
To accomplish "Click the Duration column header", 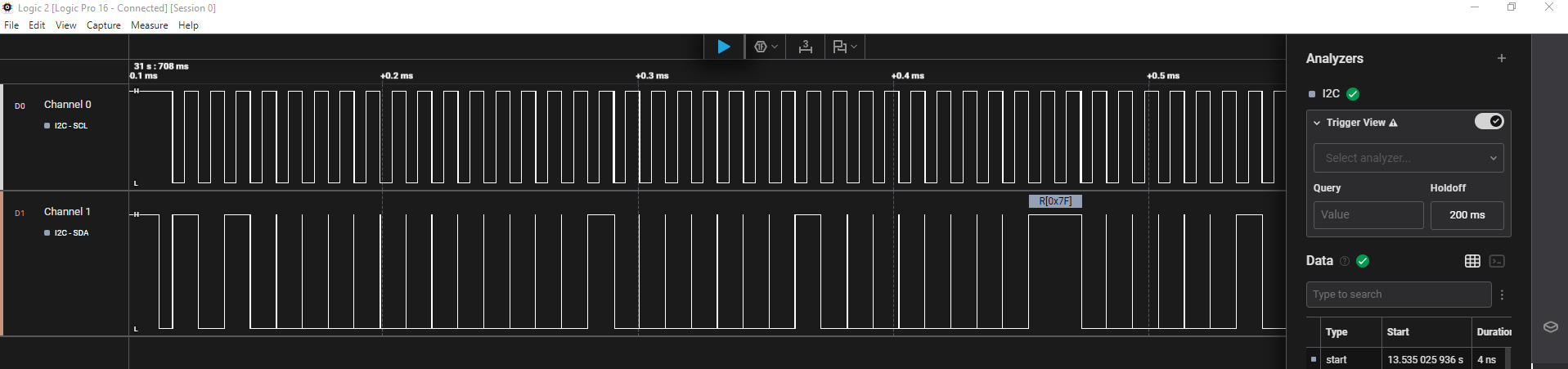I will (1494, 332).
